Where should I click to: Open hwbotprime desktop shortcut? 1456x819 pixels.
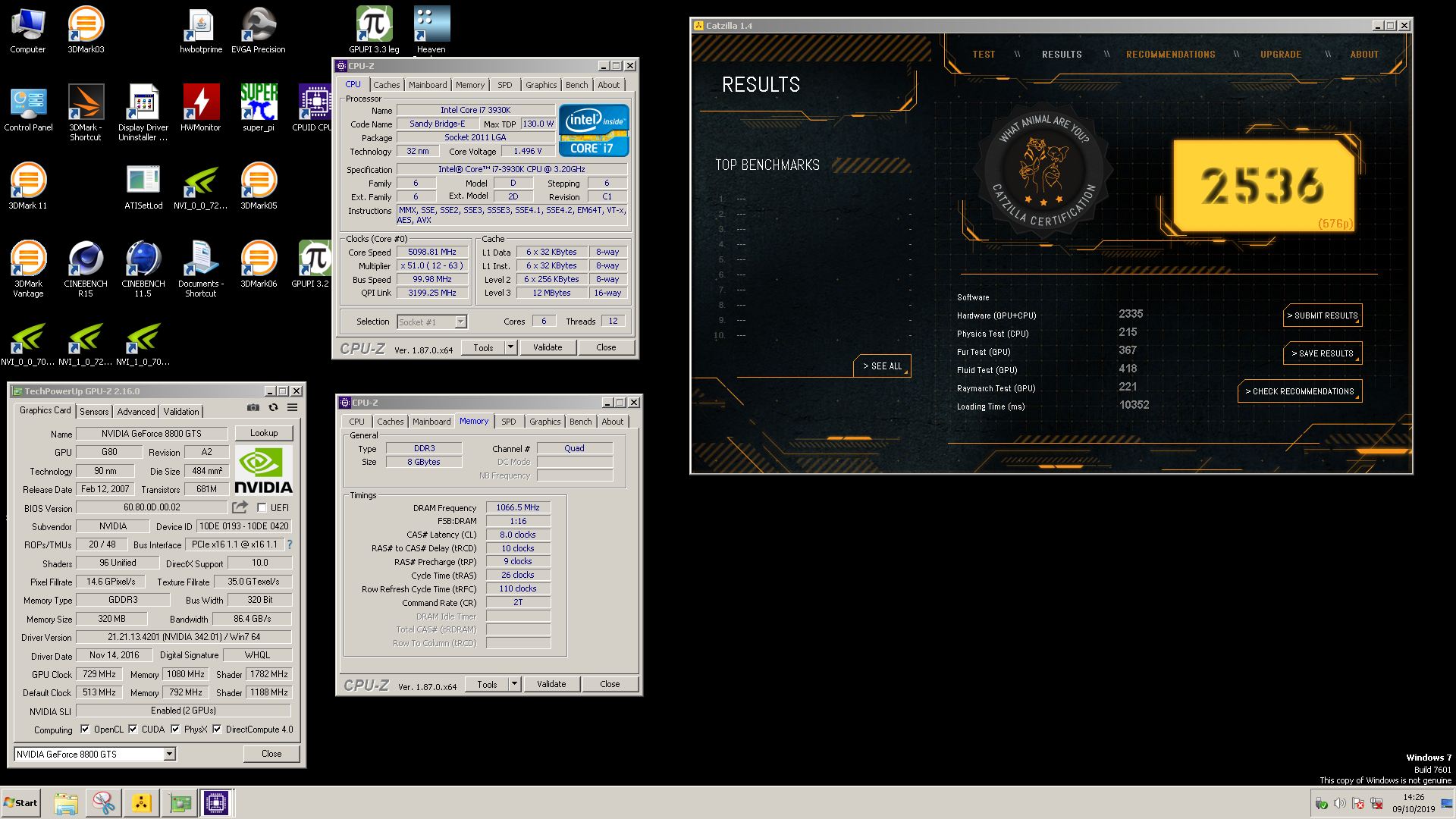201,30
